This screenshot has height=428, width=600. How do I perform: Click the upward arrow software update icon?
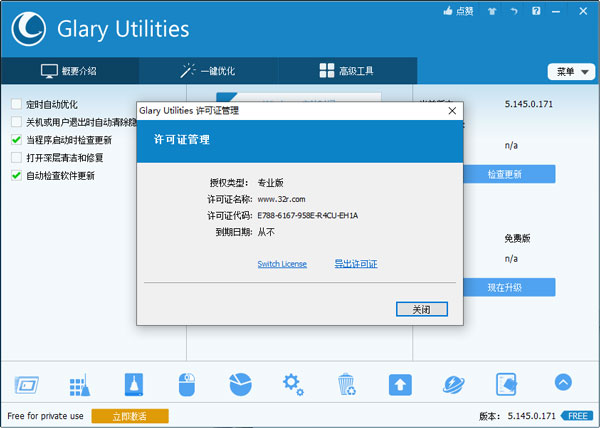(400, 385)
